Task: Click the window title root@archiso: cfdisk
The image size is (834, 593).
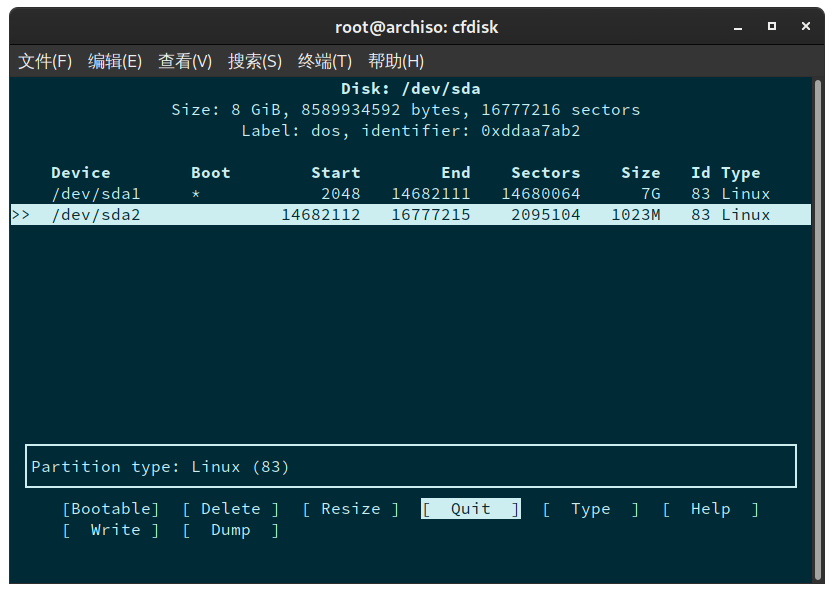Action: [x=416, y=27]
